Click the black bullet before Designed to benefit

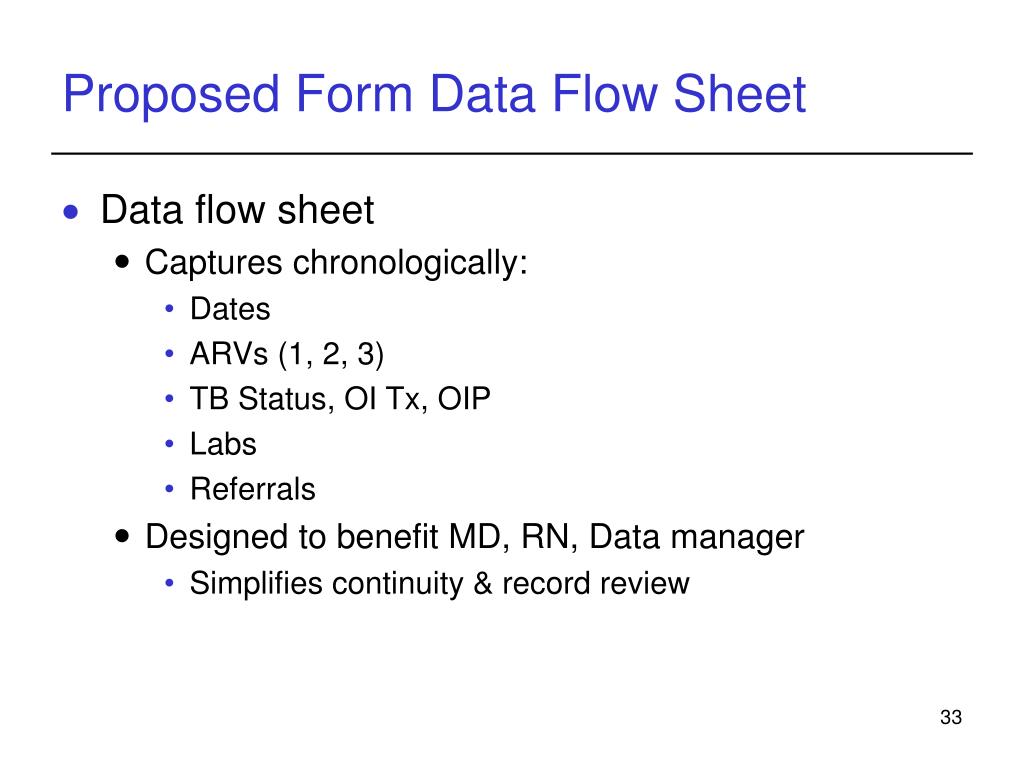tap(121, 536)
